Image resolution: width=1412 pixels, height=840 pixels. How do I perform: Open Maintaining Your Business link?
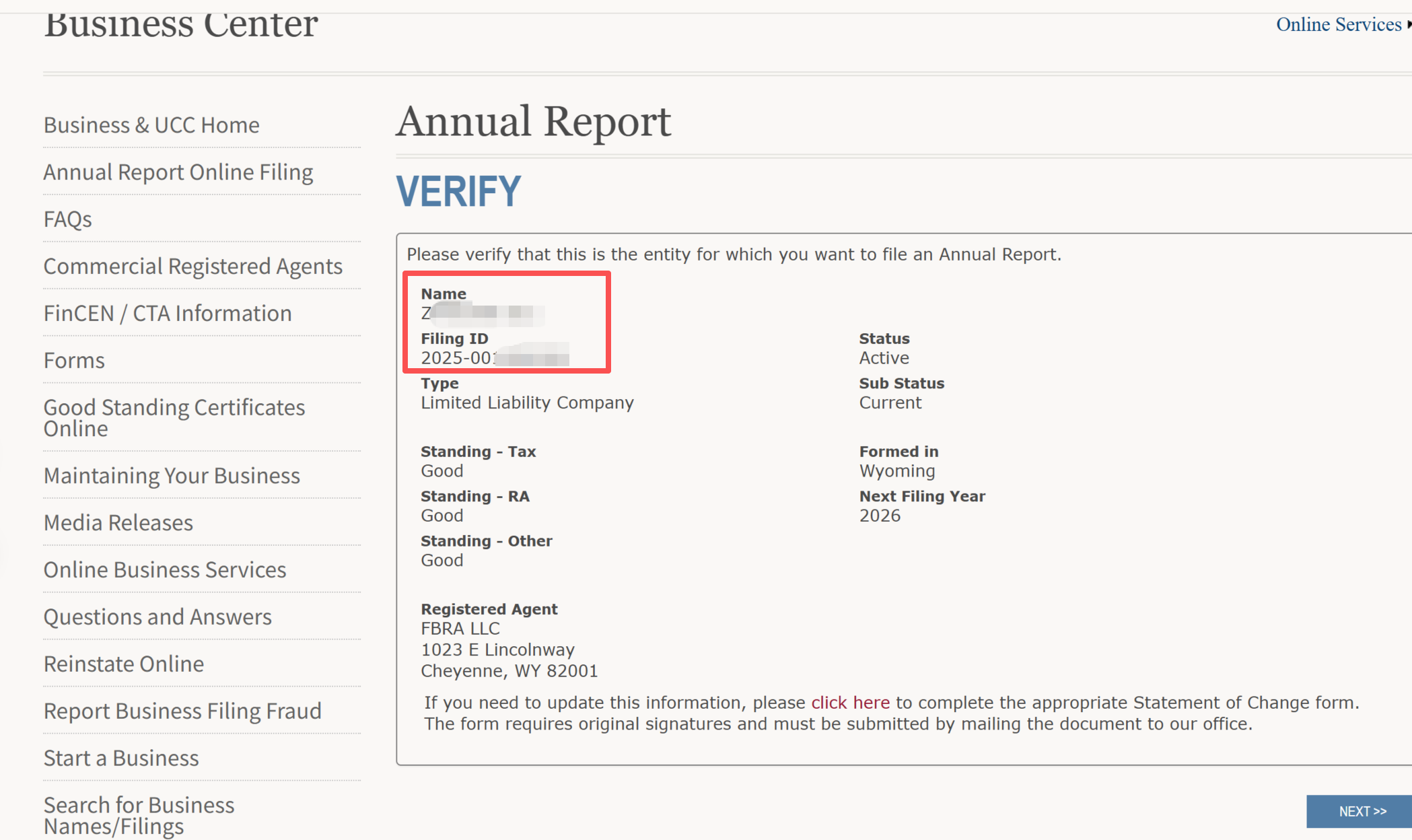point(172,476)
